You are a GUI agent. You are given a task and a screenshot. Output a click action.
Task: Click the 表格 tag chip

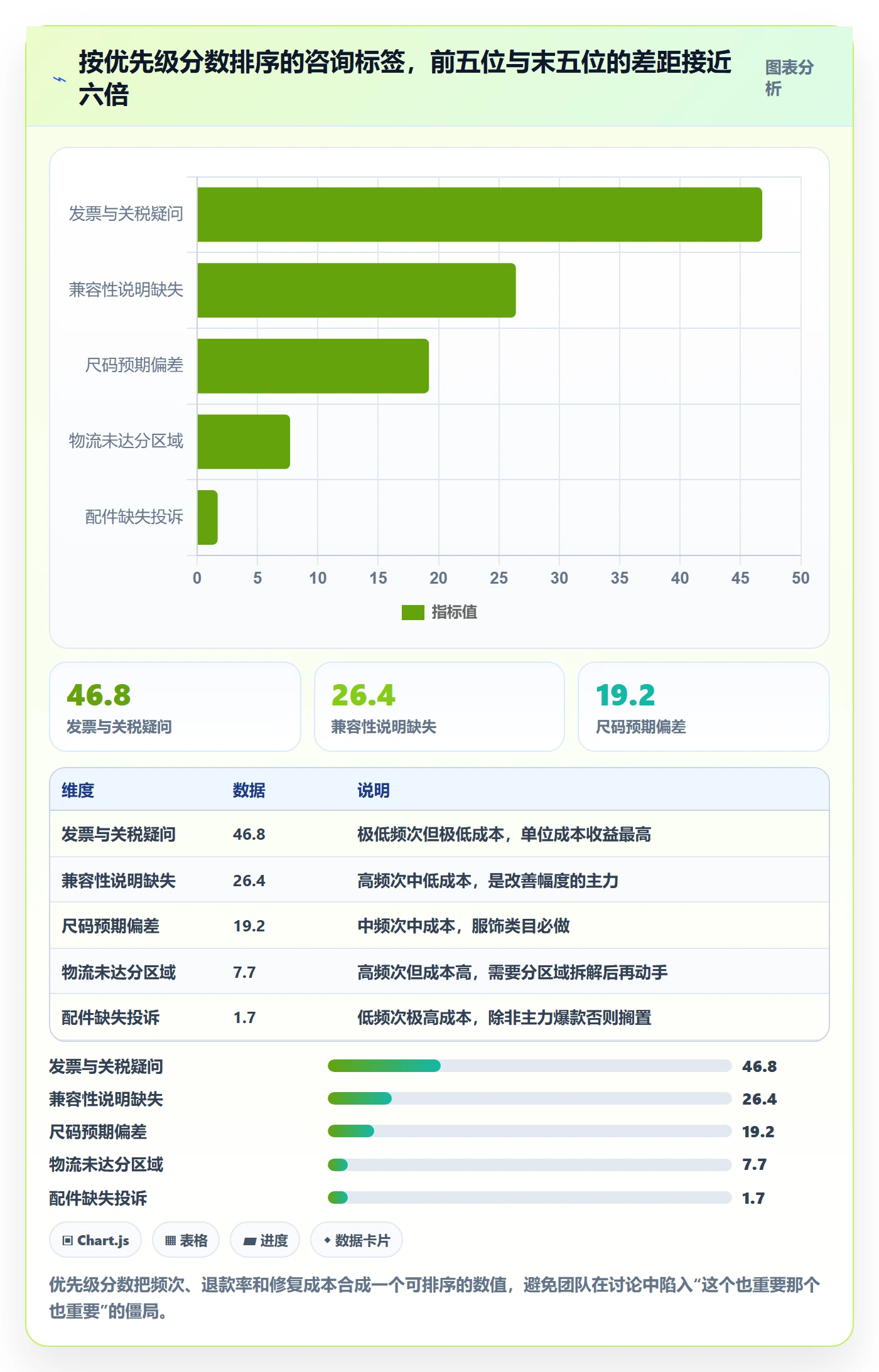point(186,1240)
